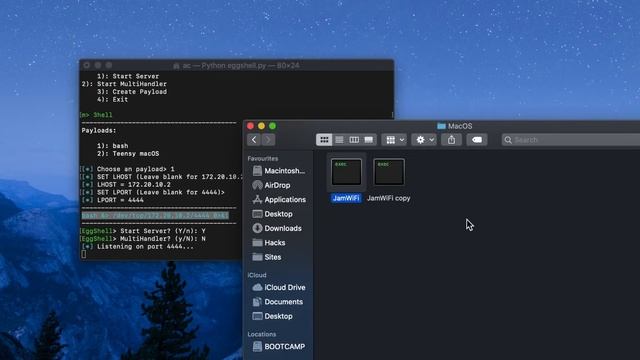Click '3): Create Payload' in Terminal
Image resolution: width=640 pixels, height=360 pixels.
coord(132,92)
